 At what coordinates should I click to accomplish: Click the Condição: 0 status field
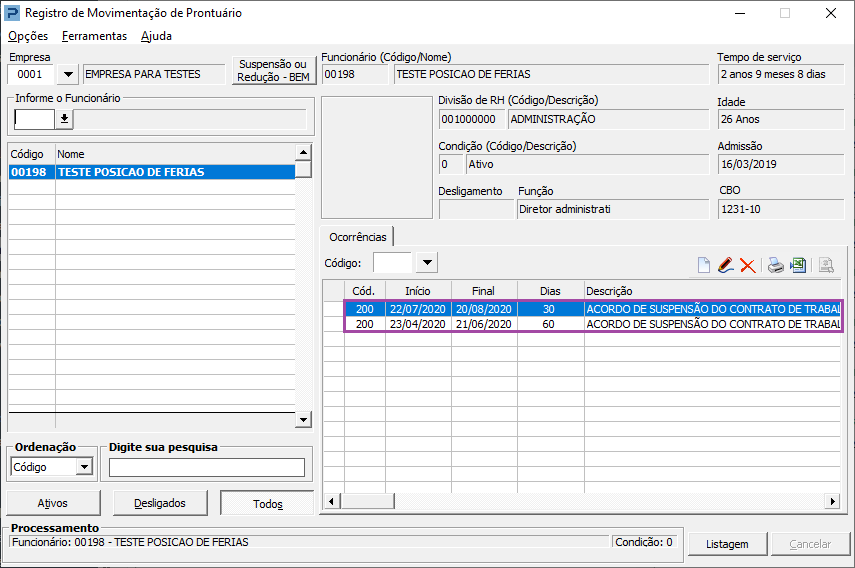coord(645,542)
